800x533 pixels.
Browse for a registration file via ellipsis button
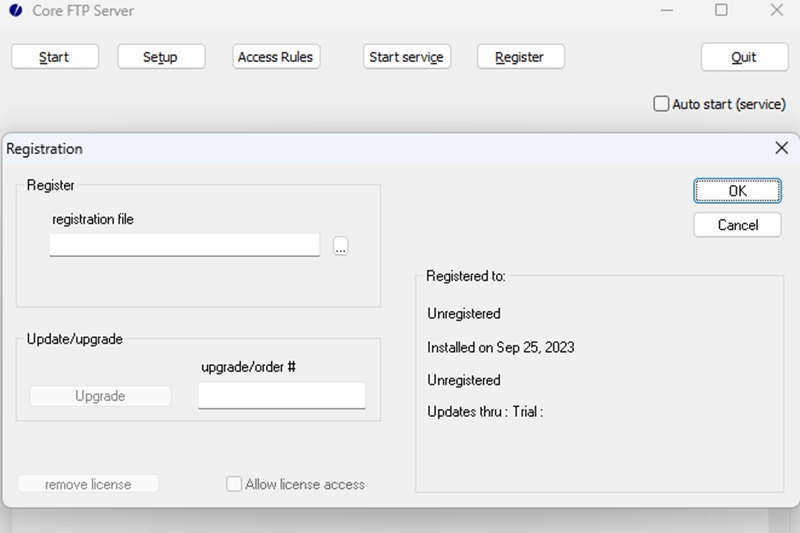click(340, 246)
